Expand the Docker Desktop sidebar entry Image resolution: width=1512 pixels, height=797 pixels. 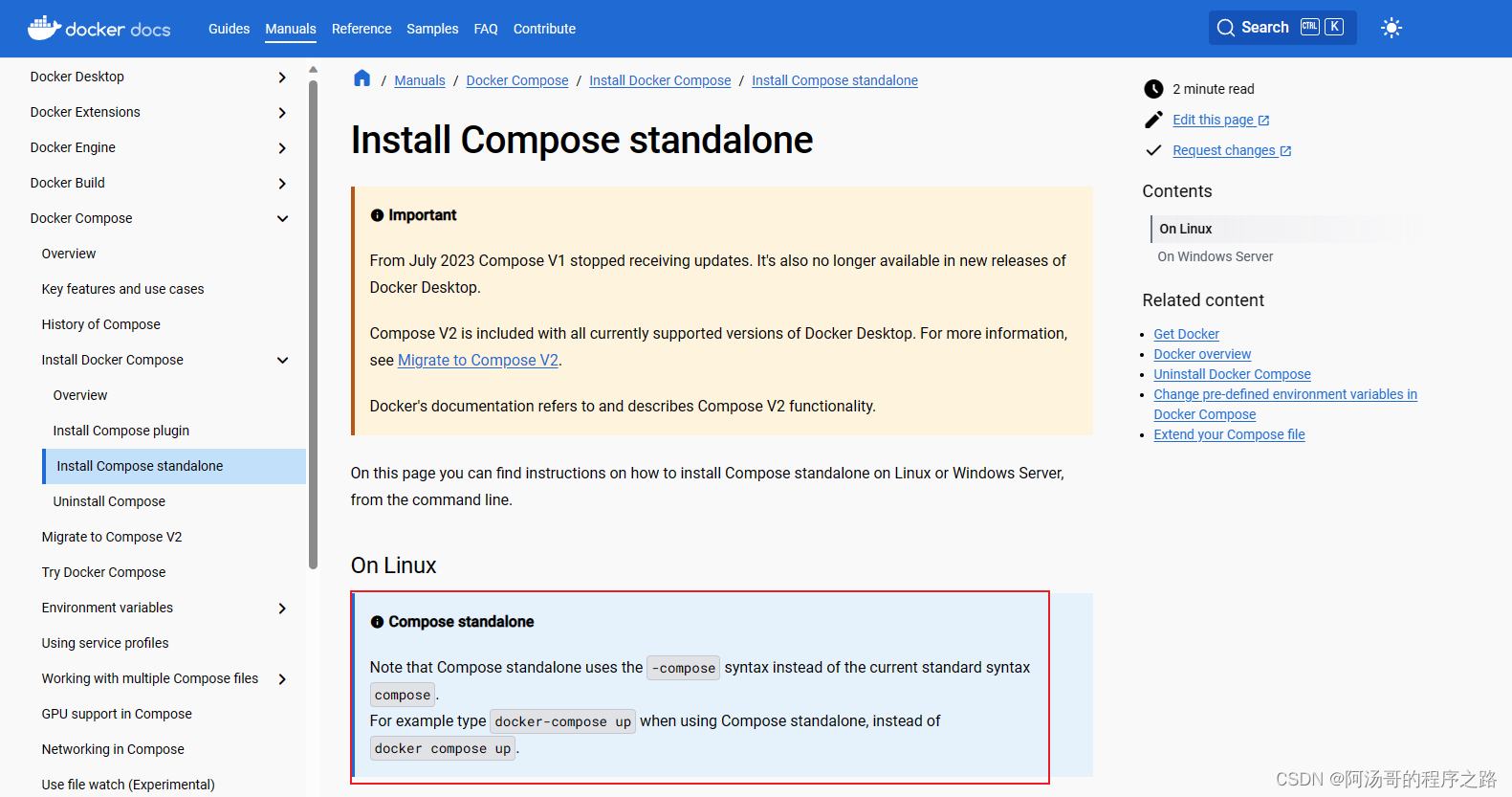282,77
